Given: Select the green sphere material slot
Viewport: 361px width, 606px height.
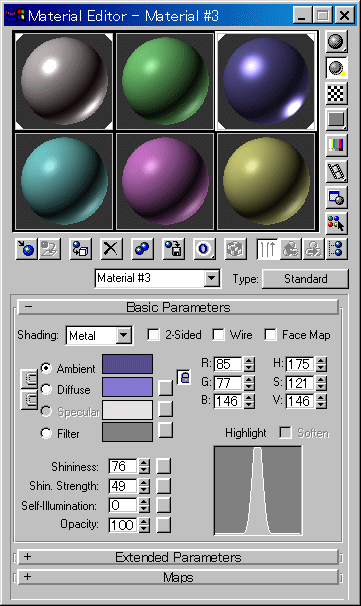Looking at the screenshot, I should [x=165, y=81].
